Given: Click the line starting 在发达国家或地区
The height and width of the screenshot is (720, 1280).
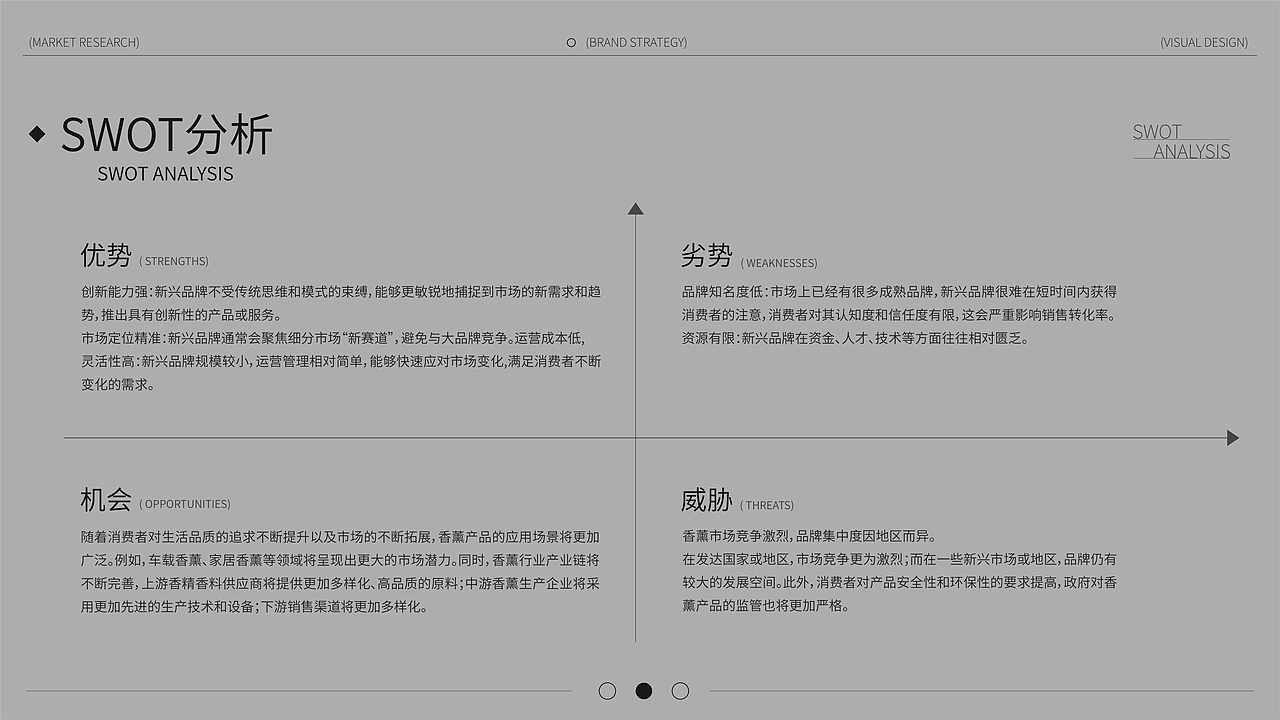Looking at the screenshot, I should pyautogui.click(x=899, y=559).
